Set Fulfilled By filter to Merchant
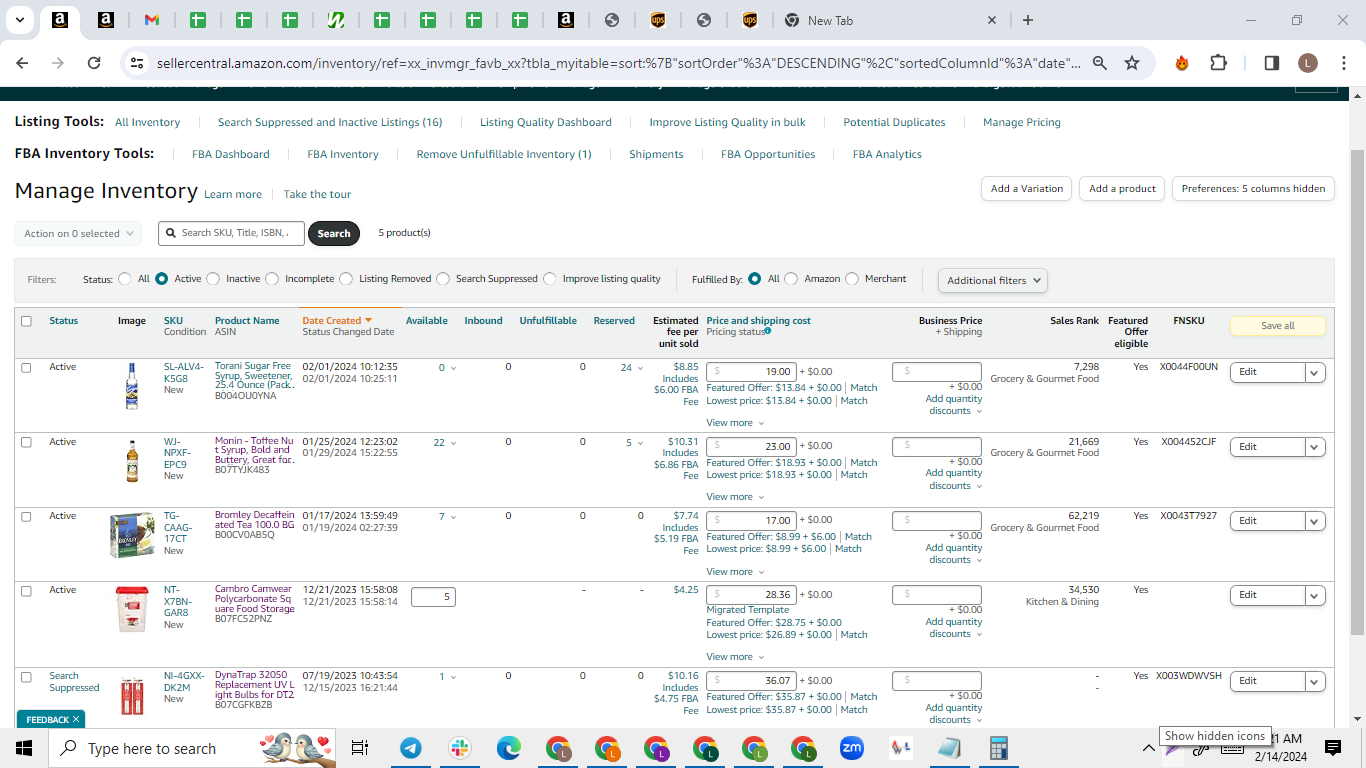Screen dimensions: 1366x768 tap(852, 279)
